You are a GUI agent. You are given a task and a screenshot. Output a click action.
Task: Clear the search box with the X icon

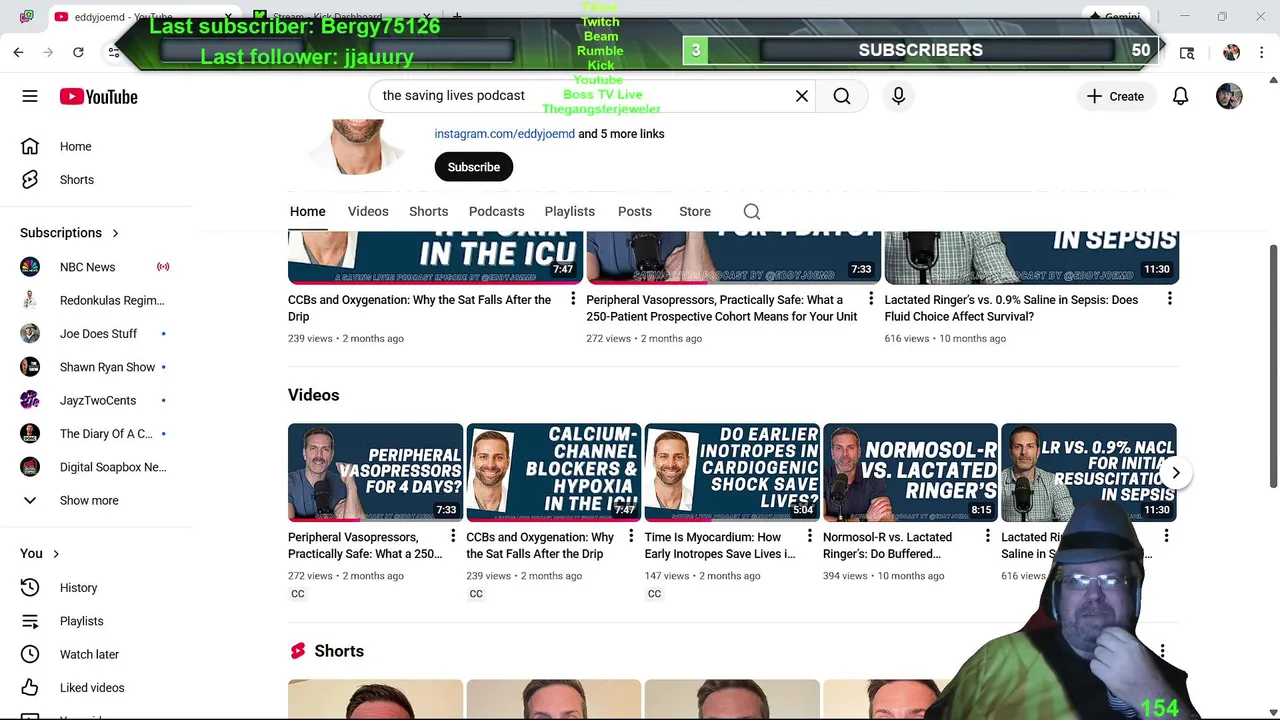pos(802,96)
